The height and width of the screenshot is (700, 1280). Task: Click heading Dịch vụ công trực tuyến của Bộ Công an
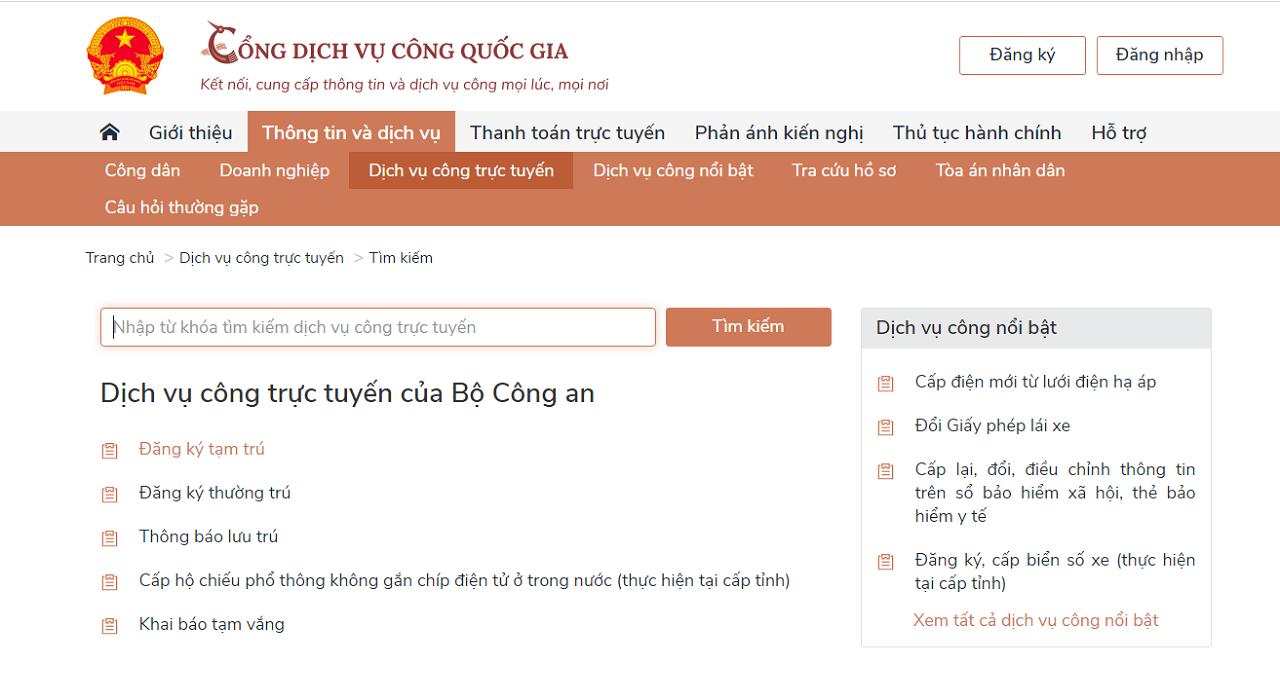tap(347, 393)
